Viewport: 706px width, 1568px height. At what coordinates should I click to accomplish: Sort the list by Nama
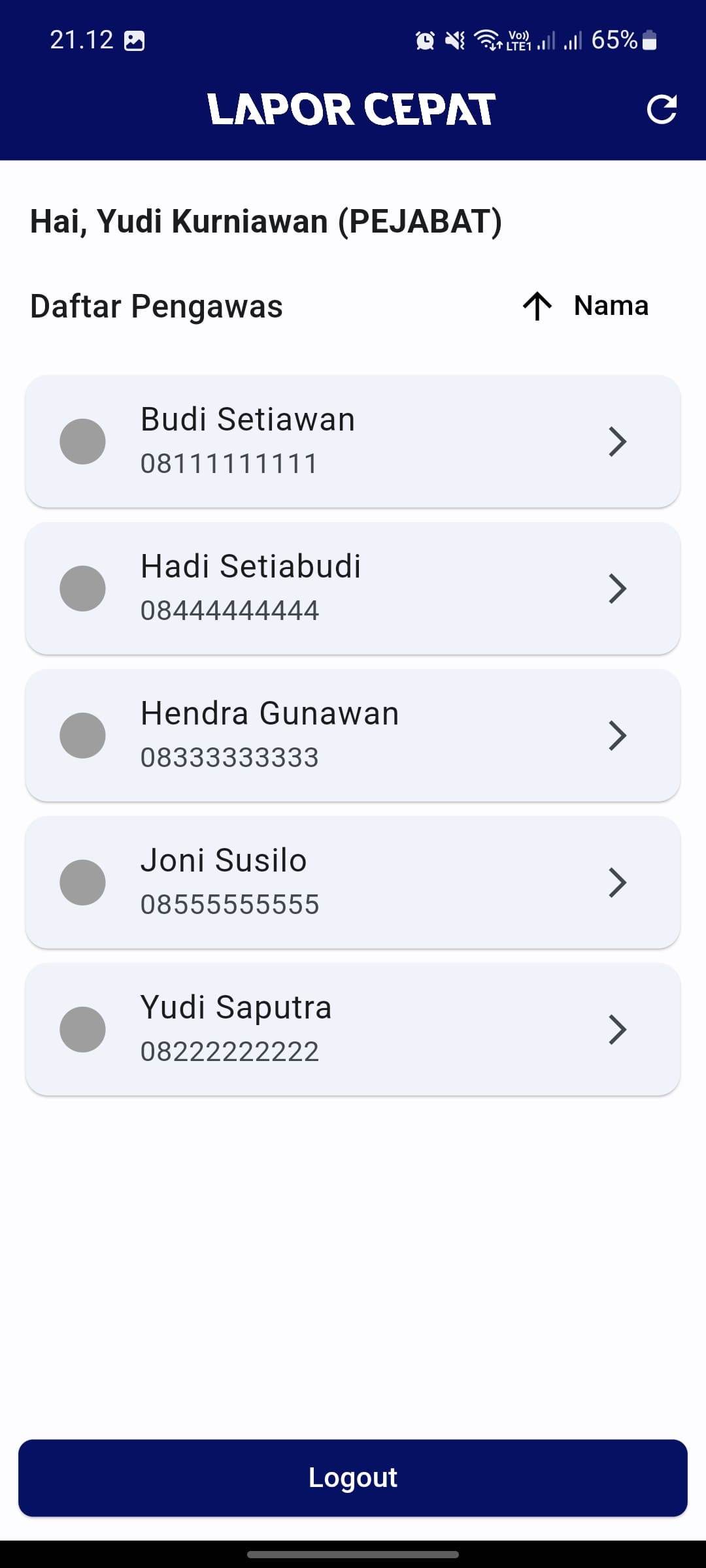point(611,306)
